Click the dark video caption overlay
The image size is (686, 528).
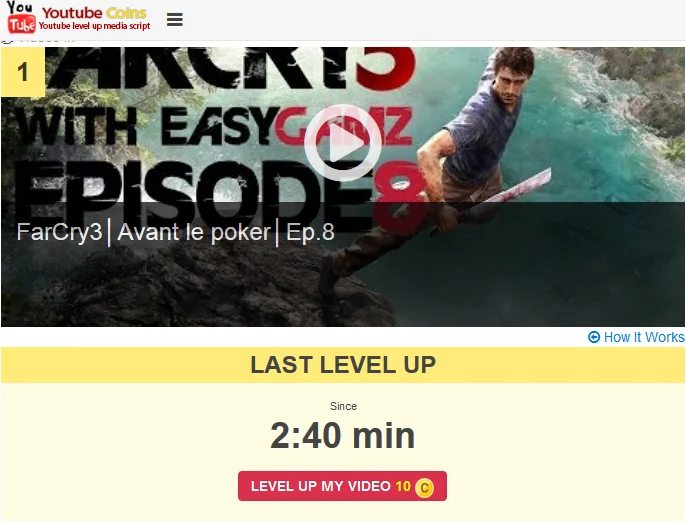tap(343, 264)
